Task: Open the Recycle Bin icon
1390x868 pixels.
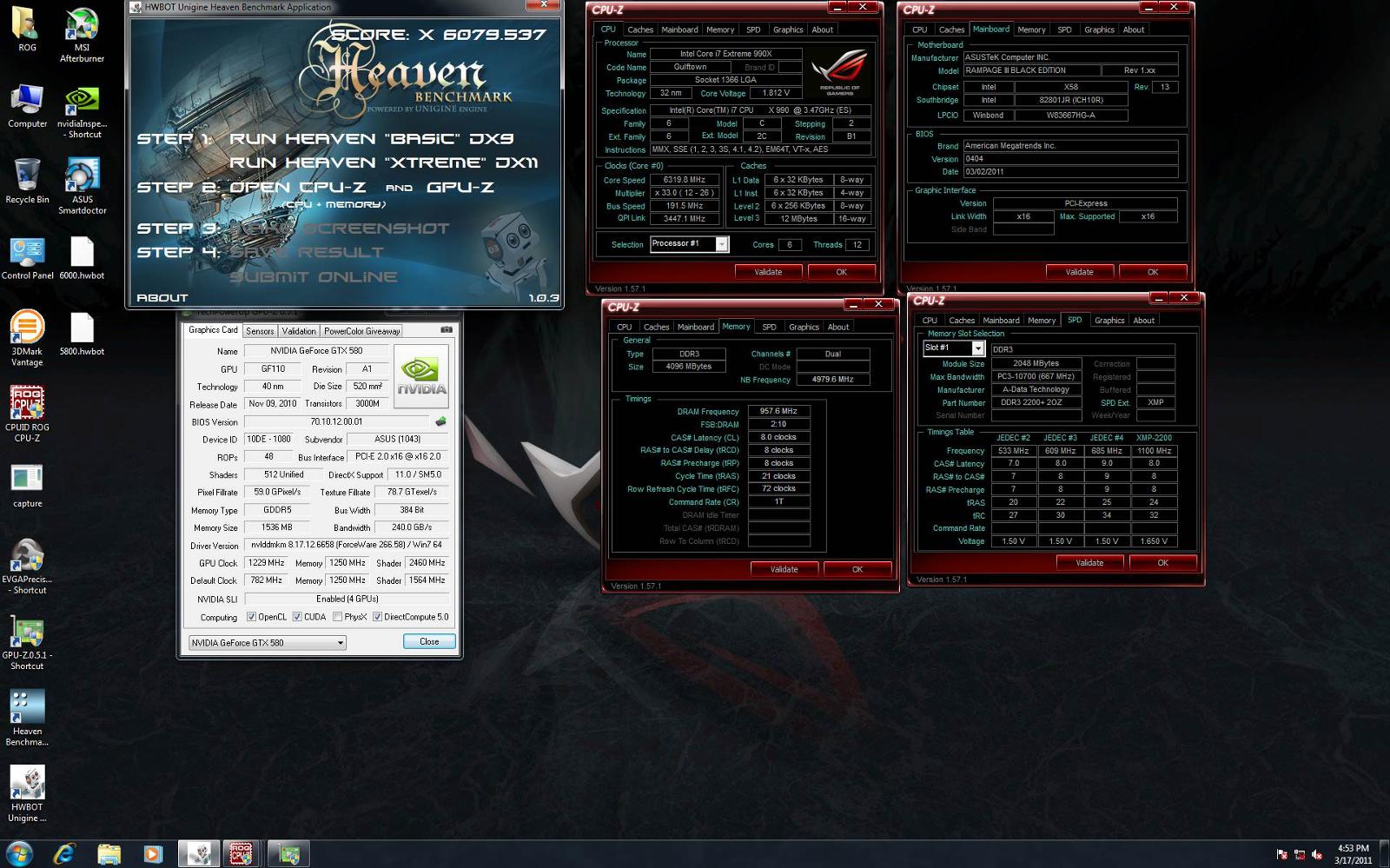Action: 27,181
